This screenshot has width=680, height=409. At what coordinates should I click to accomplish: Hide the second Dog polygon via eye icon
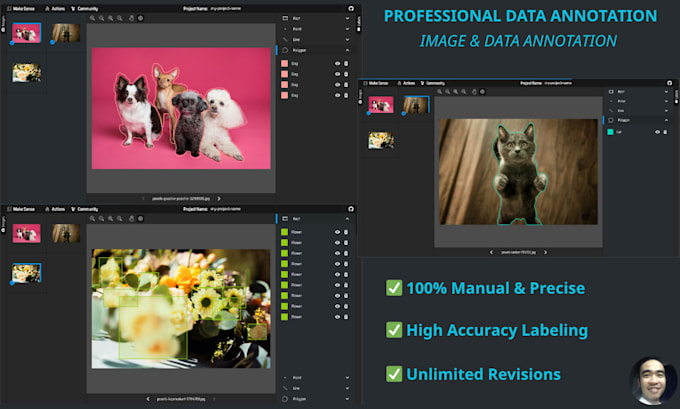point(337,74)
